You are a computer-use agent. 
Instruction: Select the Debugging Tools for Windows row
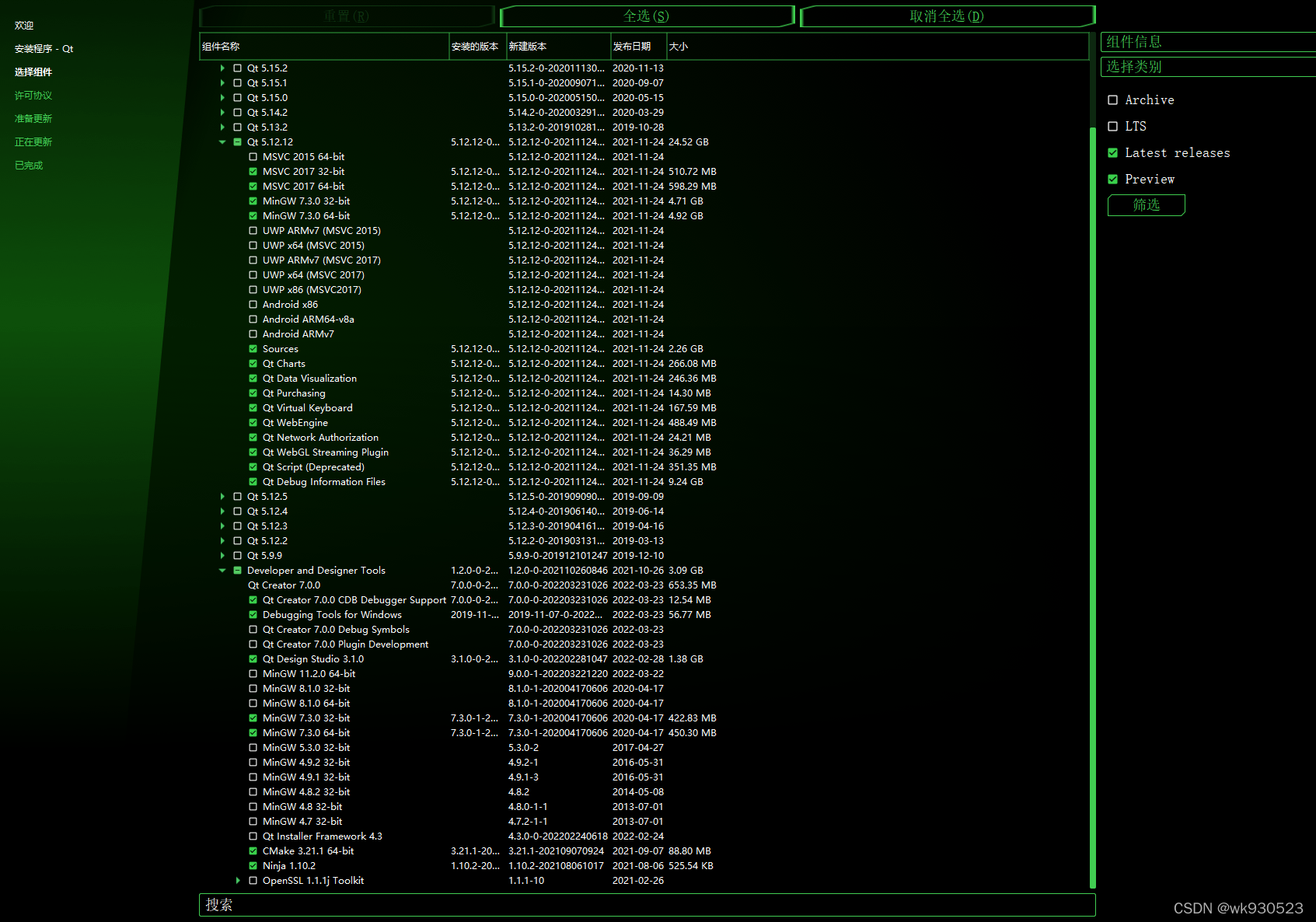click(644, 615)
